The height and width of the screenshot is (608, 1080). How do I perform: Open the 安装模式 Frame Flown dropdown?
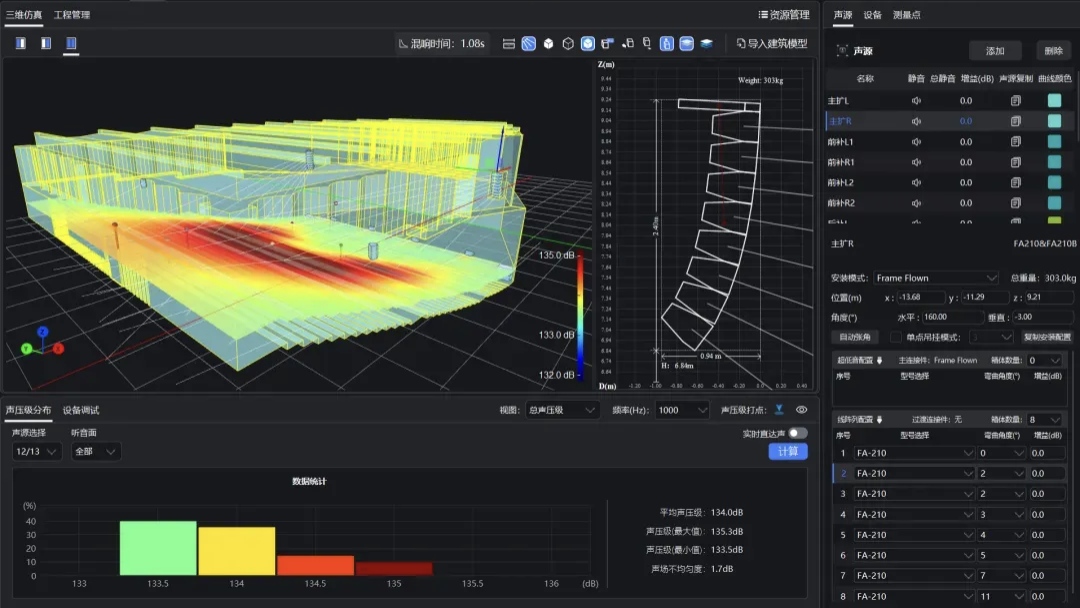coord(936,278)
